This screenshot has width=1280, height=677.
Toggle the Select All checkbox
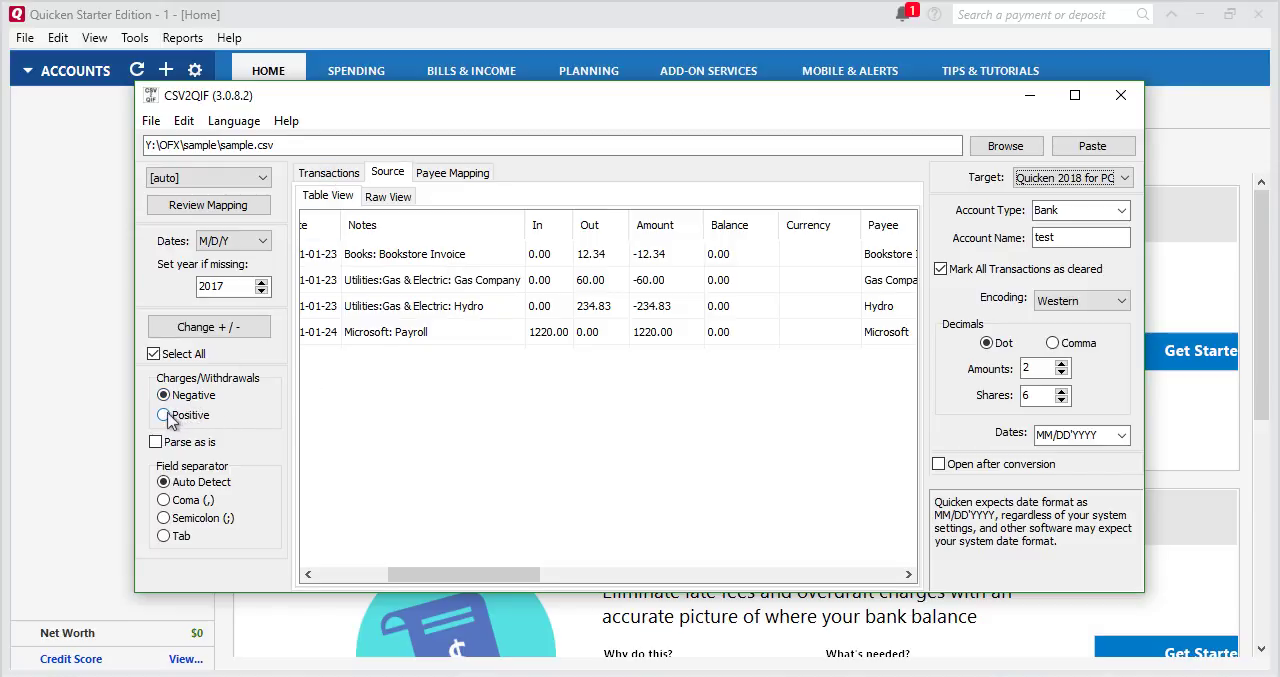(153, 354)
